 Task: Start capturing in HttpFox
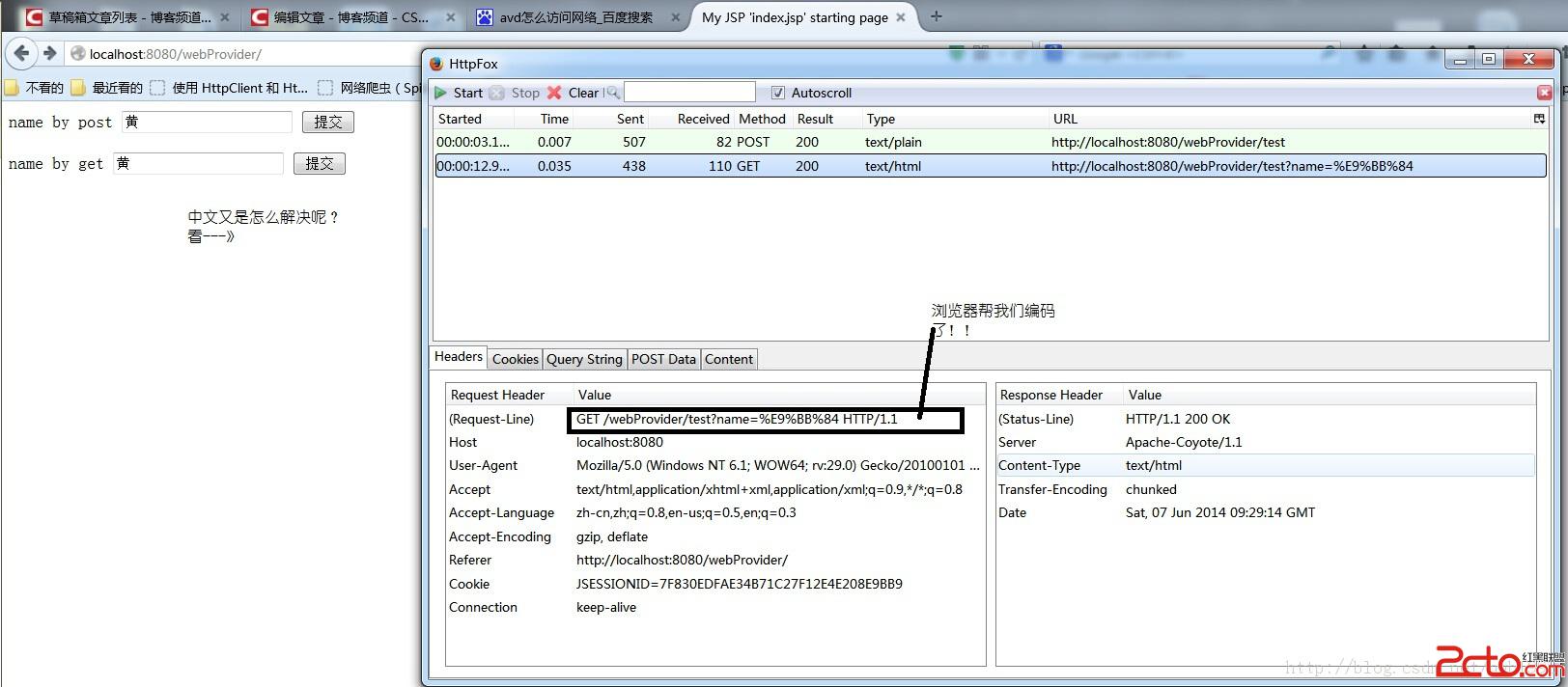tap(458, 93)
